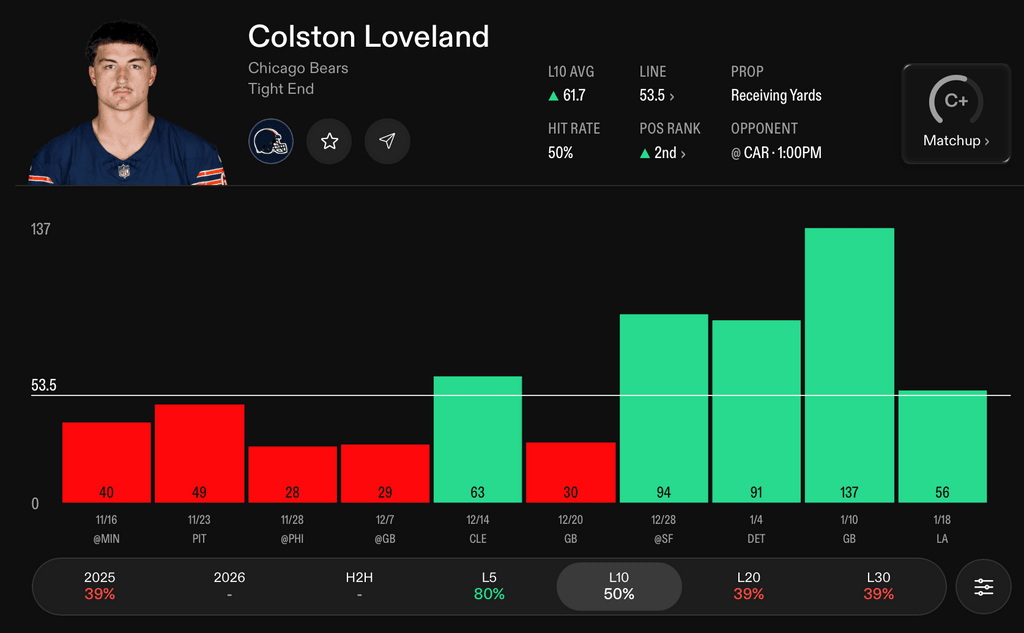Viewport: 1024px width, 633px height.
Task: Switch to the L30 tab
Action: 878,586
